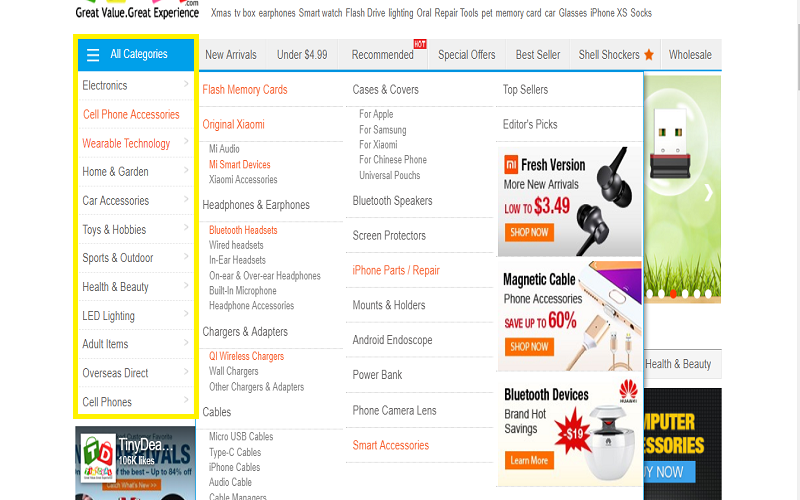Click the Mi logo in Fresh Version ad
This screenshot has width=800, height=500.
[511, 165]
